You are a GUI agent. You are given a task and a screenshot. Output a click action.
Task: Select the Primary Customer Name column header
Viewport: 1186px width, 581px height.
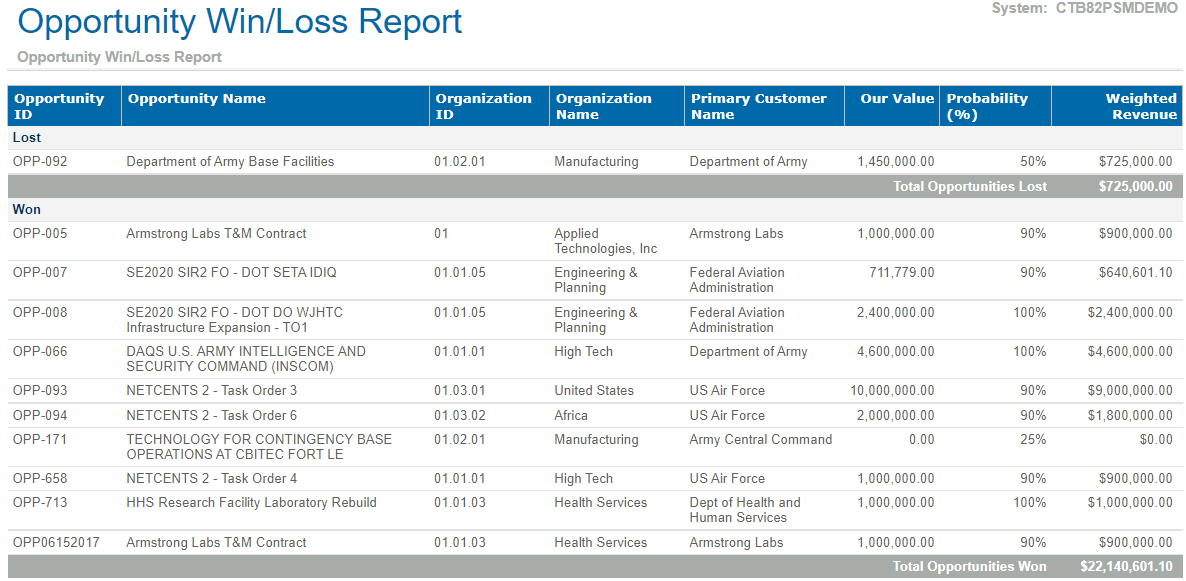point(759,106)
